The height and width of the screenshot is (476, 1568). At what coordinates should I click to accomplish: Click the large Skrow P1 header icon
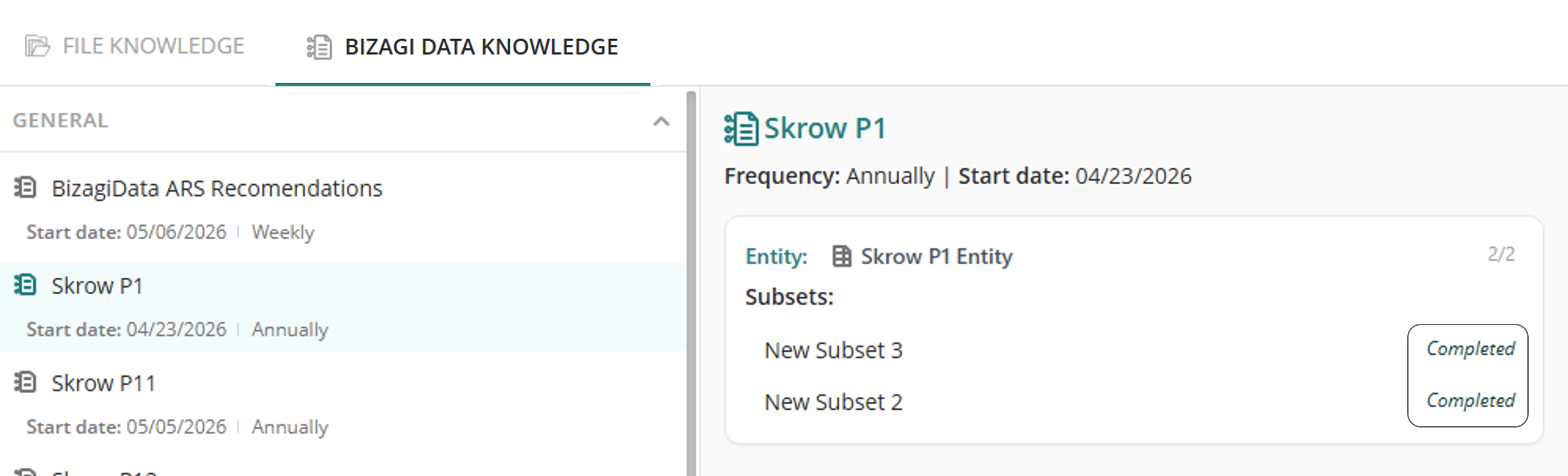click(741, 128)
